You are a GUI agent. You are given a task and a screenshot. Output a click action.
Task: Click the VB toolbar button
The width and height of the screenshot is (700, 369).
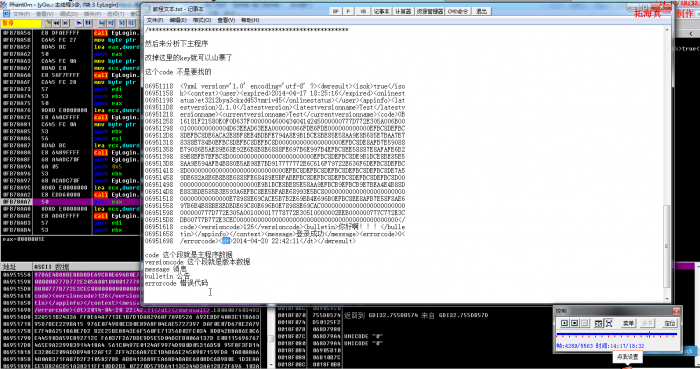(x=363, y=11)
